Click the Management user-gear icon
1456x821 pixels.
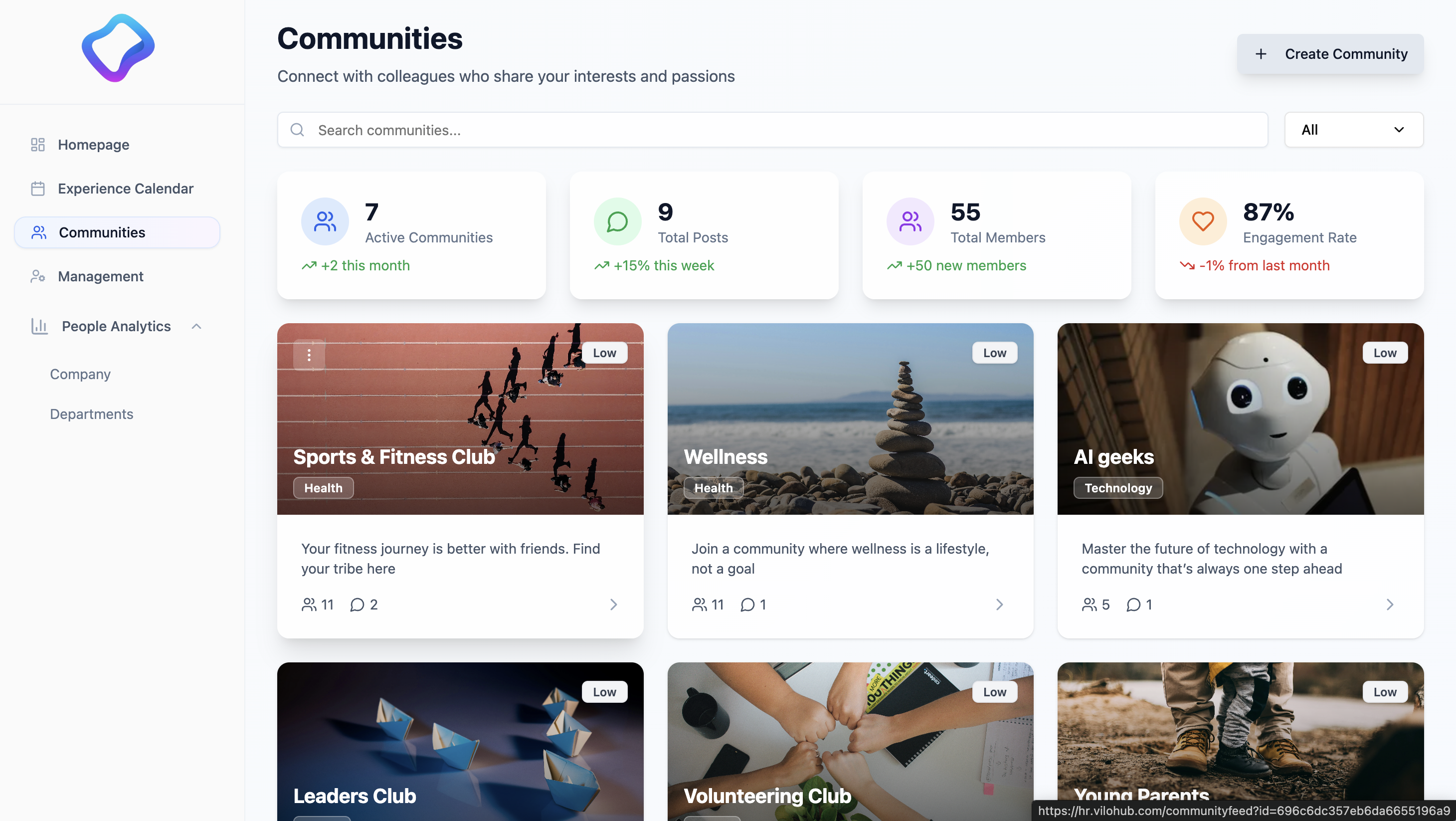click(38, 276)
